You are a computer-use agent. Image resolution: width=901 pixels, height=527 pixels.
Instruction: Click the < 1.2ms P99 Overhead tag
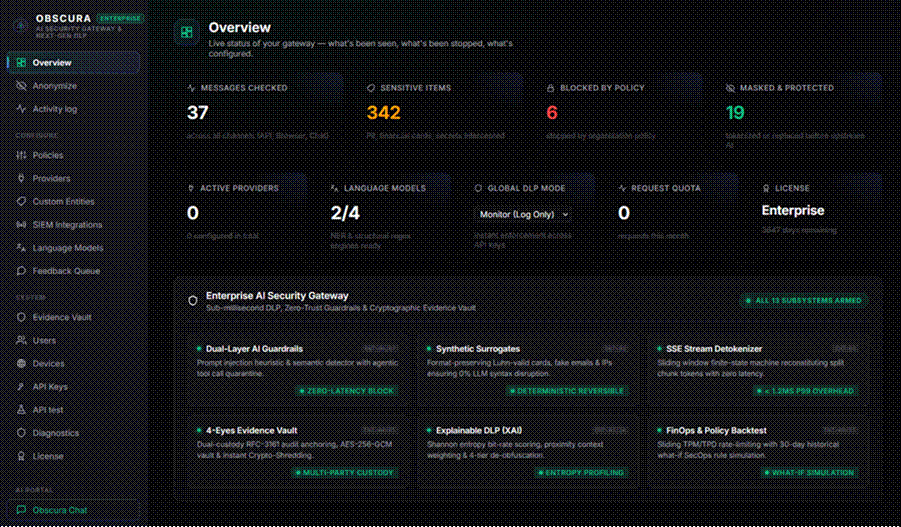[806, 391]
